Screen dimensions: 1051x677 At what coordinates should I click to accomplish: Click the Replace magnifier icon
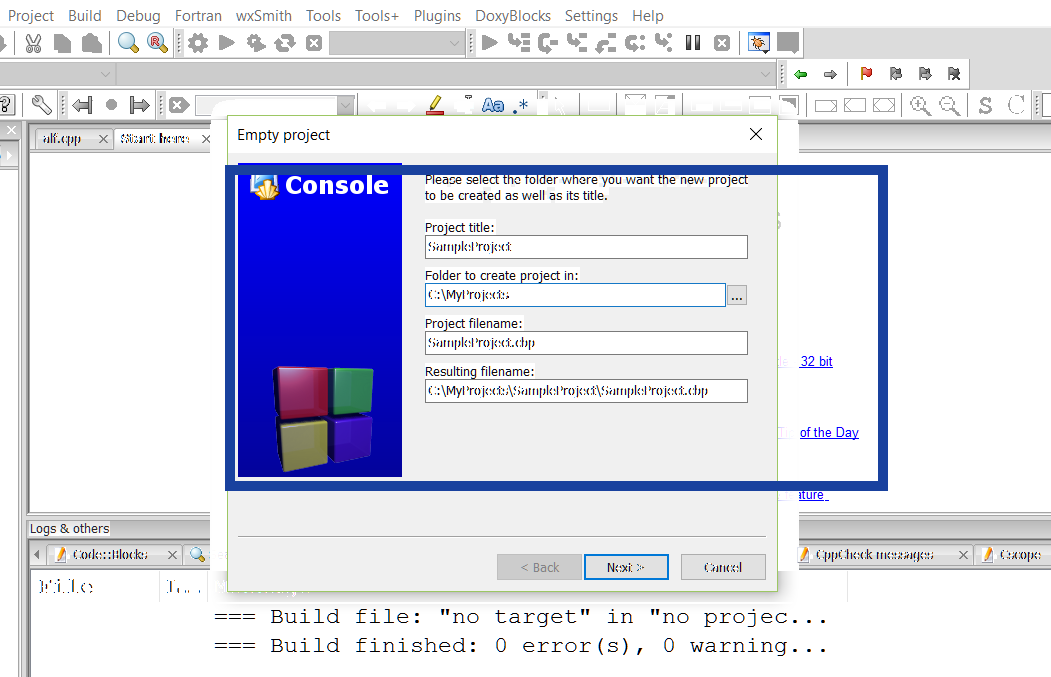(x=157, y=43)
